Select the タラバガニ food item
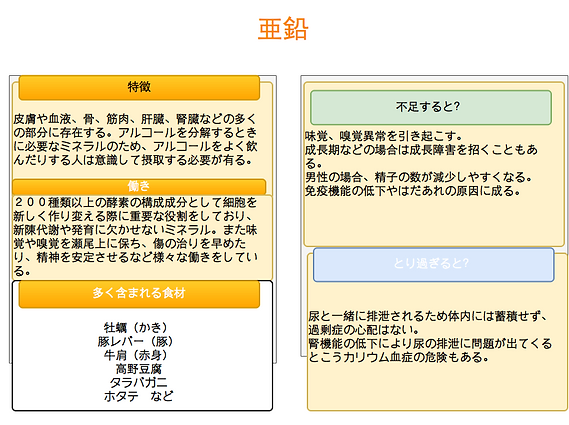This screenshot has width=569, height=425. pos(139,383)
